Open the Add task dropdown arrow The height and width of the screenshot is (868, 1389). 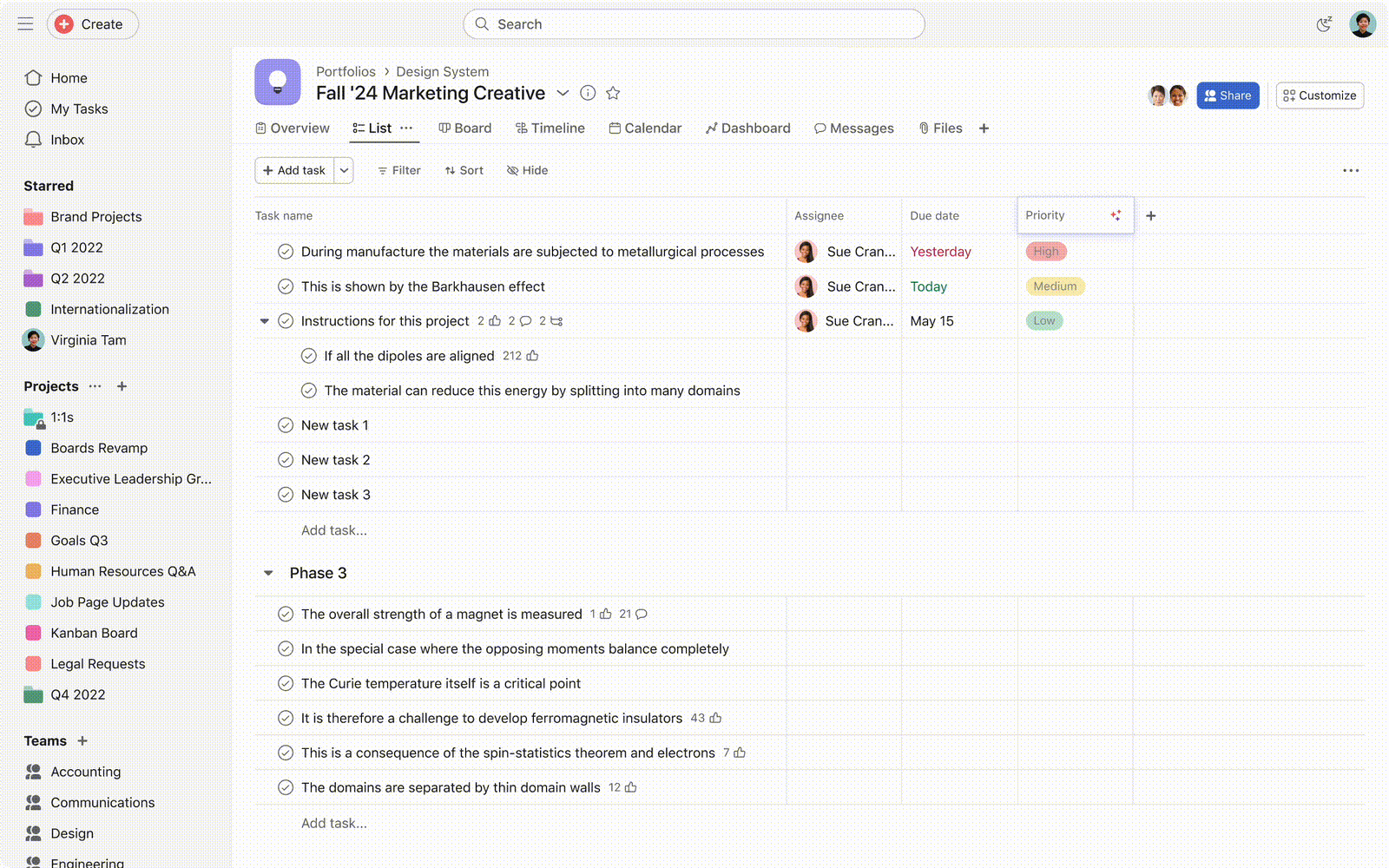(x=345, y=170)
